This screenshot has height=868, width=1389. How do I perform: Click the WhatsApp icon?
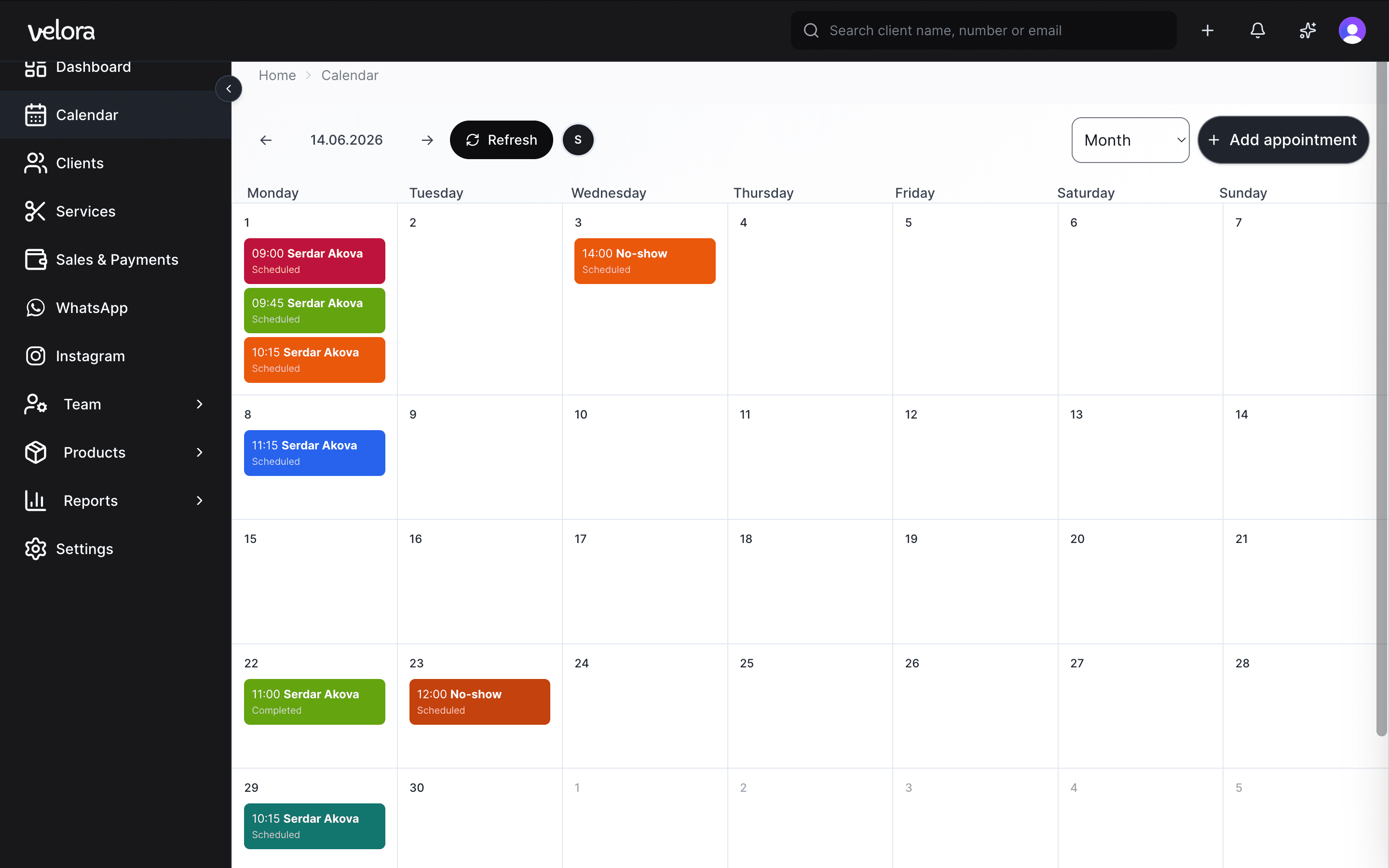coord(36,308)
